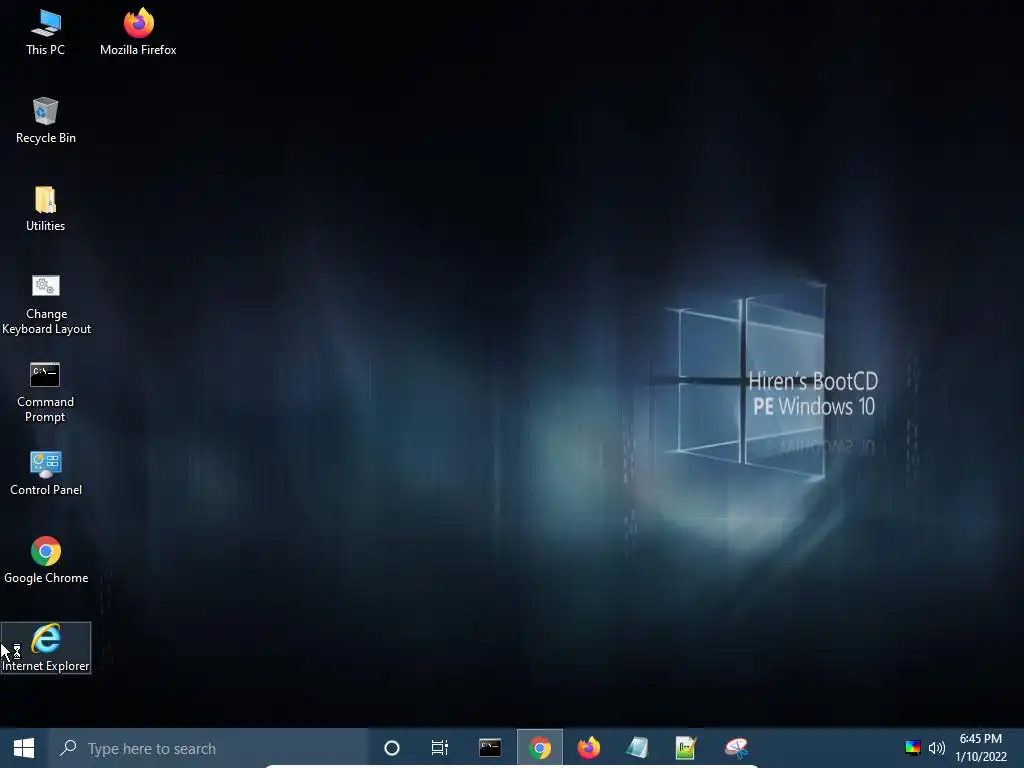This screenshot has width=1024, height=768.
Task: Select the Internet Explorer desktop icon
Action: [x=46, y=648]
